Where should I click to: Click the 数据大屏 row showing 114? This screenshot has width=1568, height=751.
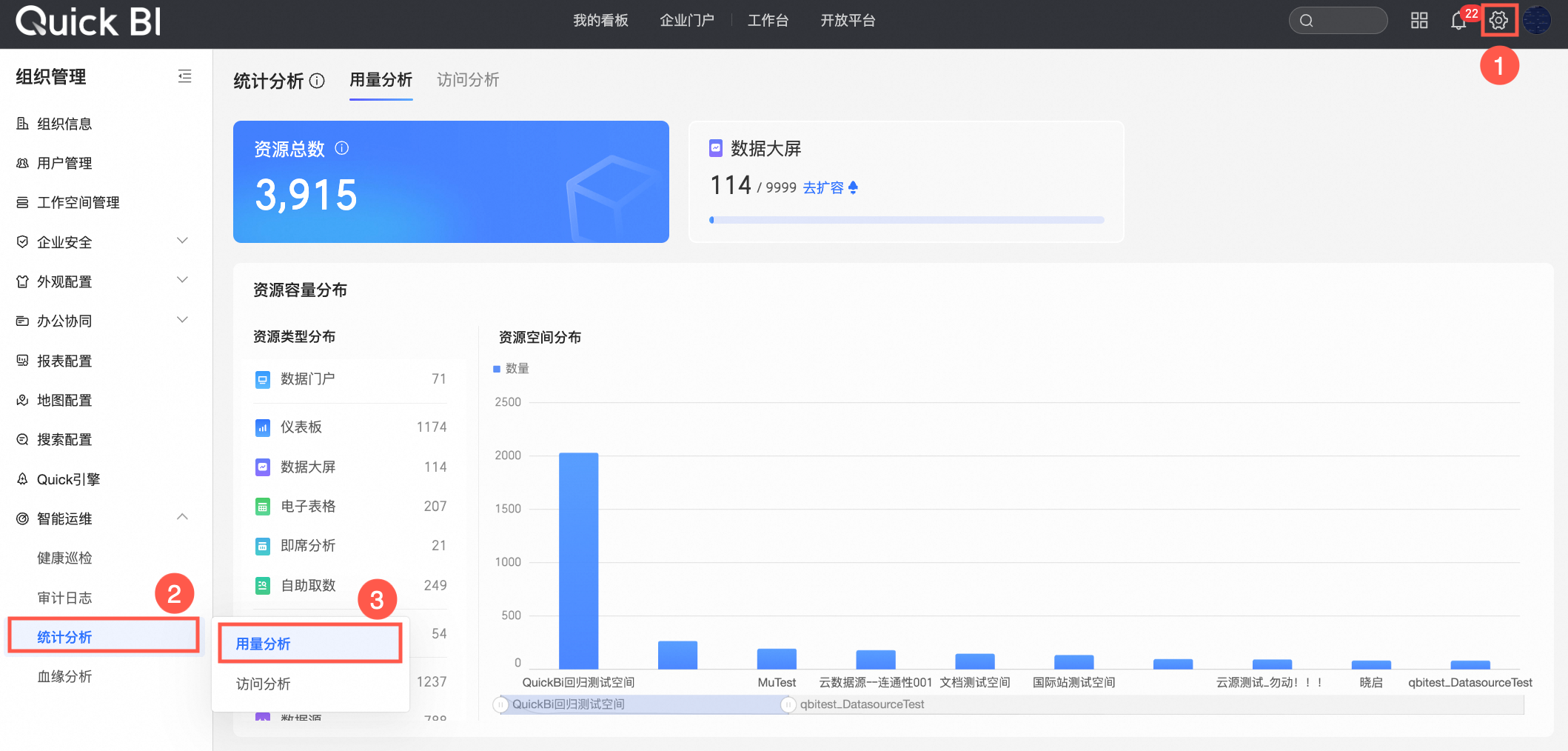click(351, 467)
